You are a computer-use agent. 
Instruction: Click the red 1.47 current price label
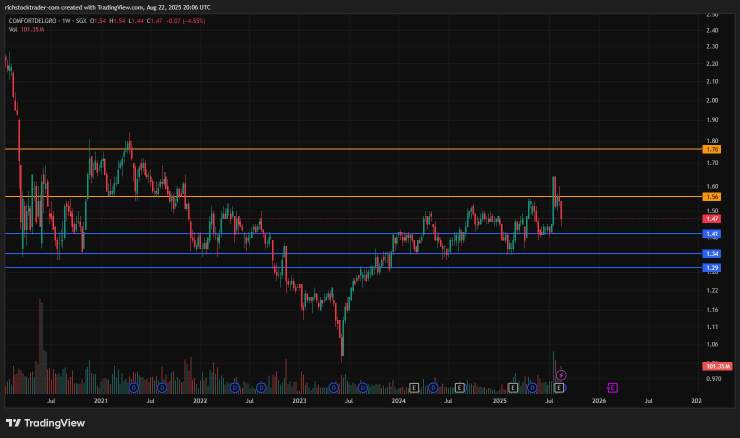pyautogui.click(x=712, y=219)
